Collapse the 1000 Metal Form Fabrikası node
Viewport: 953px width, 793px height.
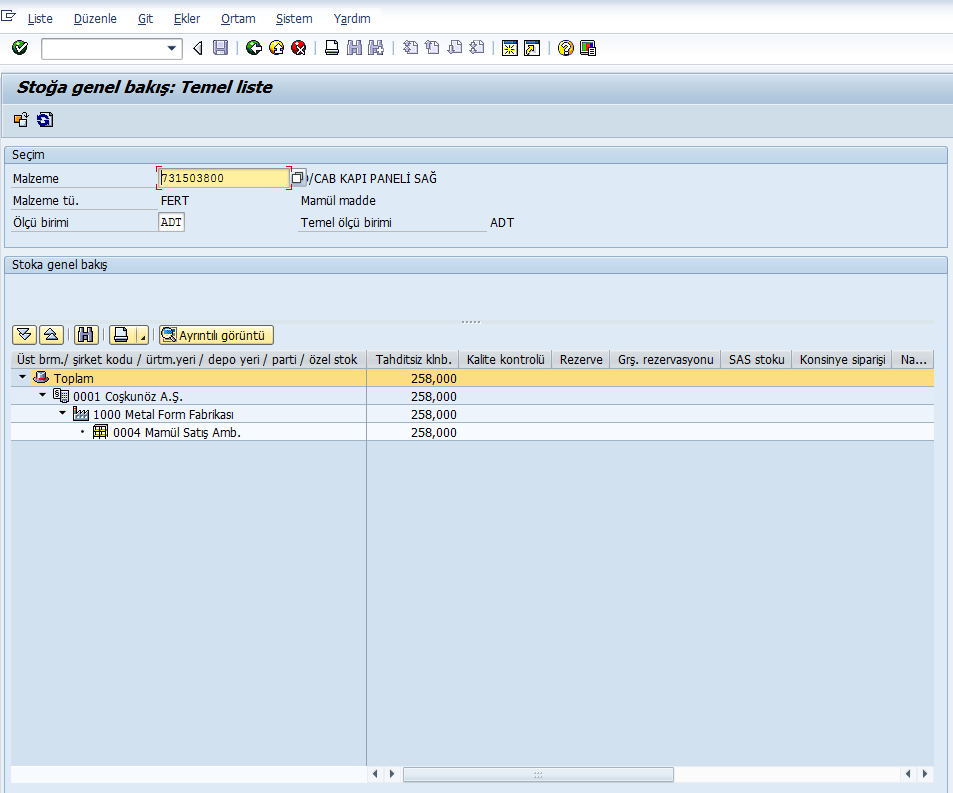point(62,413)
